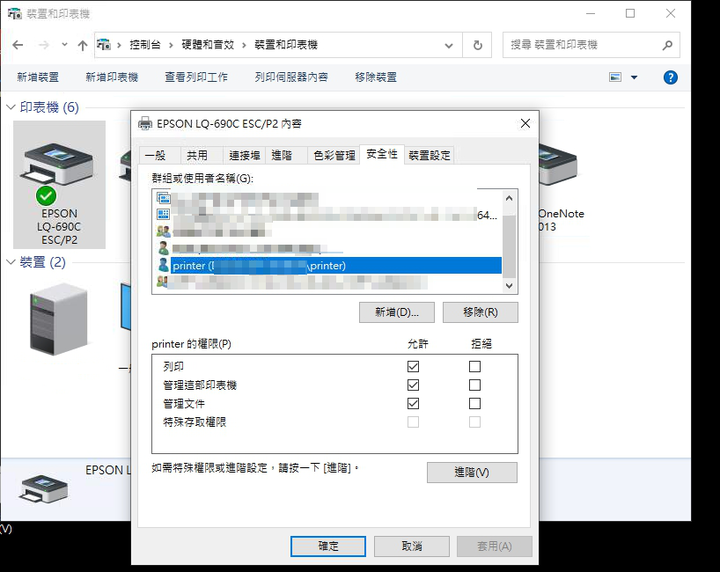Click 新增裝置 in the toolbar

[38, 77]
